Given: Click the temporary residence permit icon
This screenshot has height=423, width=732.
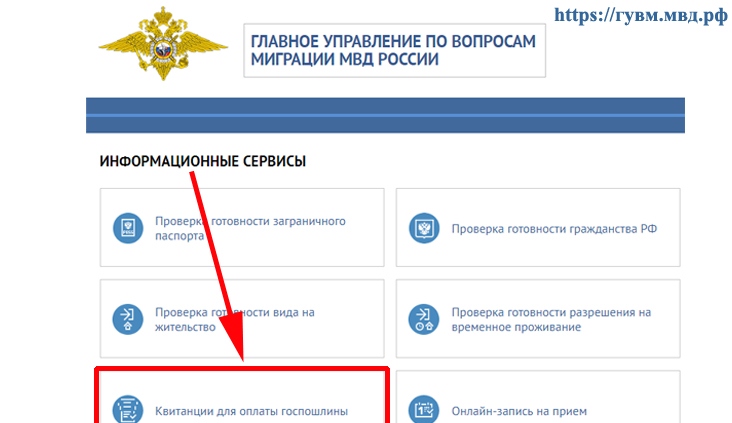Looking at the screenshot, I should [424, 319].
